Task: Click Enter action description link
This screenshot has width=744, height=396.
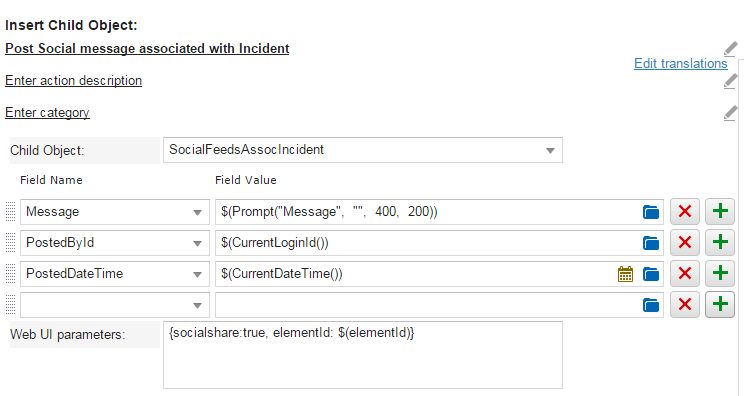Action: click(74, 81)
